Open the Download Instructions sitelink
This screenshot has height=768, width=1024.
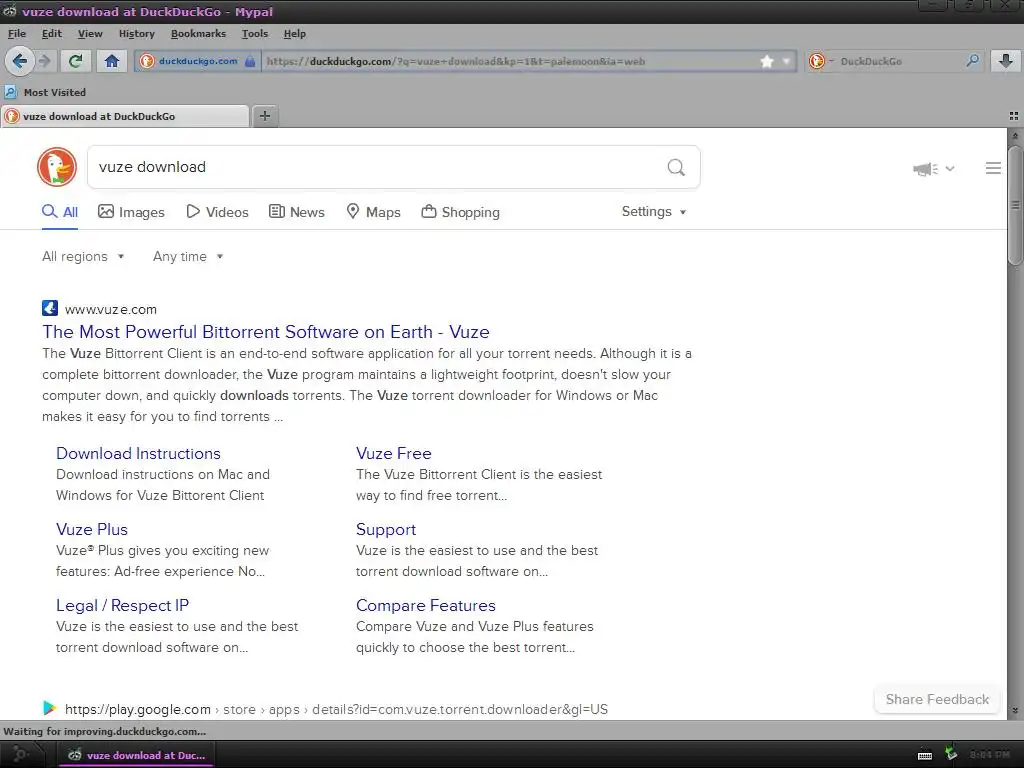pyautogui.click(x=138, y=453)
